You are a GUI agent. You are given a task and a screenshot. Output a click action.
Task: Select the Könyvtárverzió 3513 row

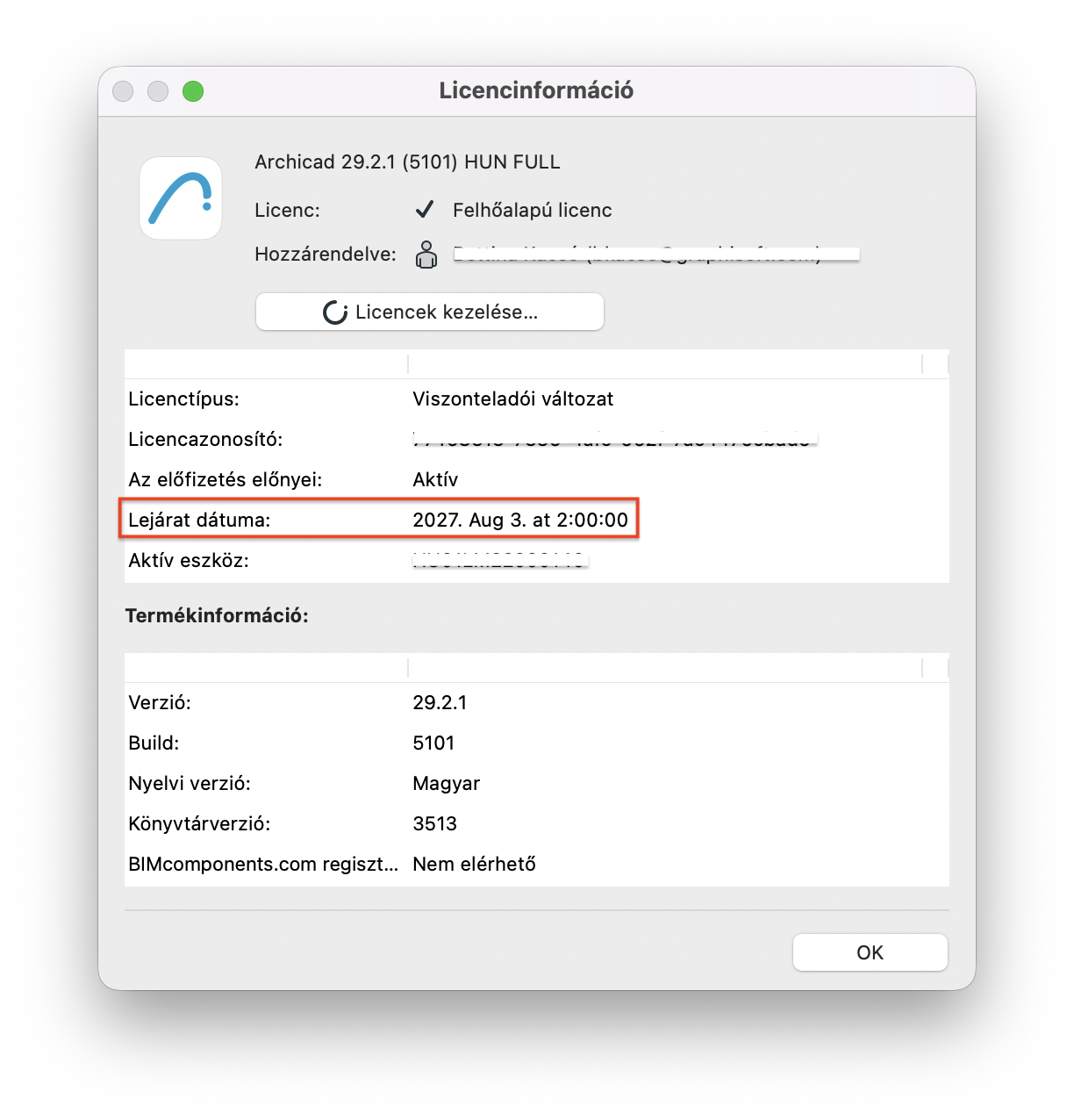pyautogui.click(x=537, y=824)
